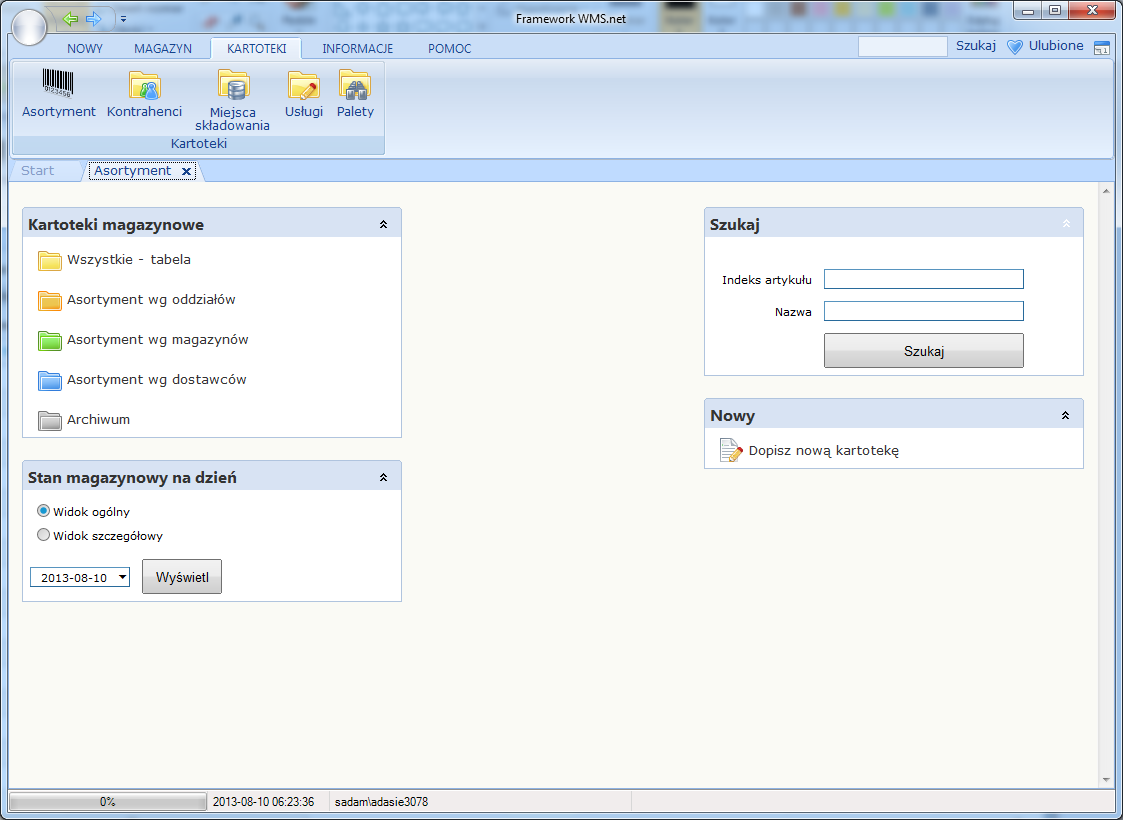This screenshot has height=820, width=1123.
Task: Click the Indeks artykułu input field
Action: pyautogui.click(x=923, y=279)
